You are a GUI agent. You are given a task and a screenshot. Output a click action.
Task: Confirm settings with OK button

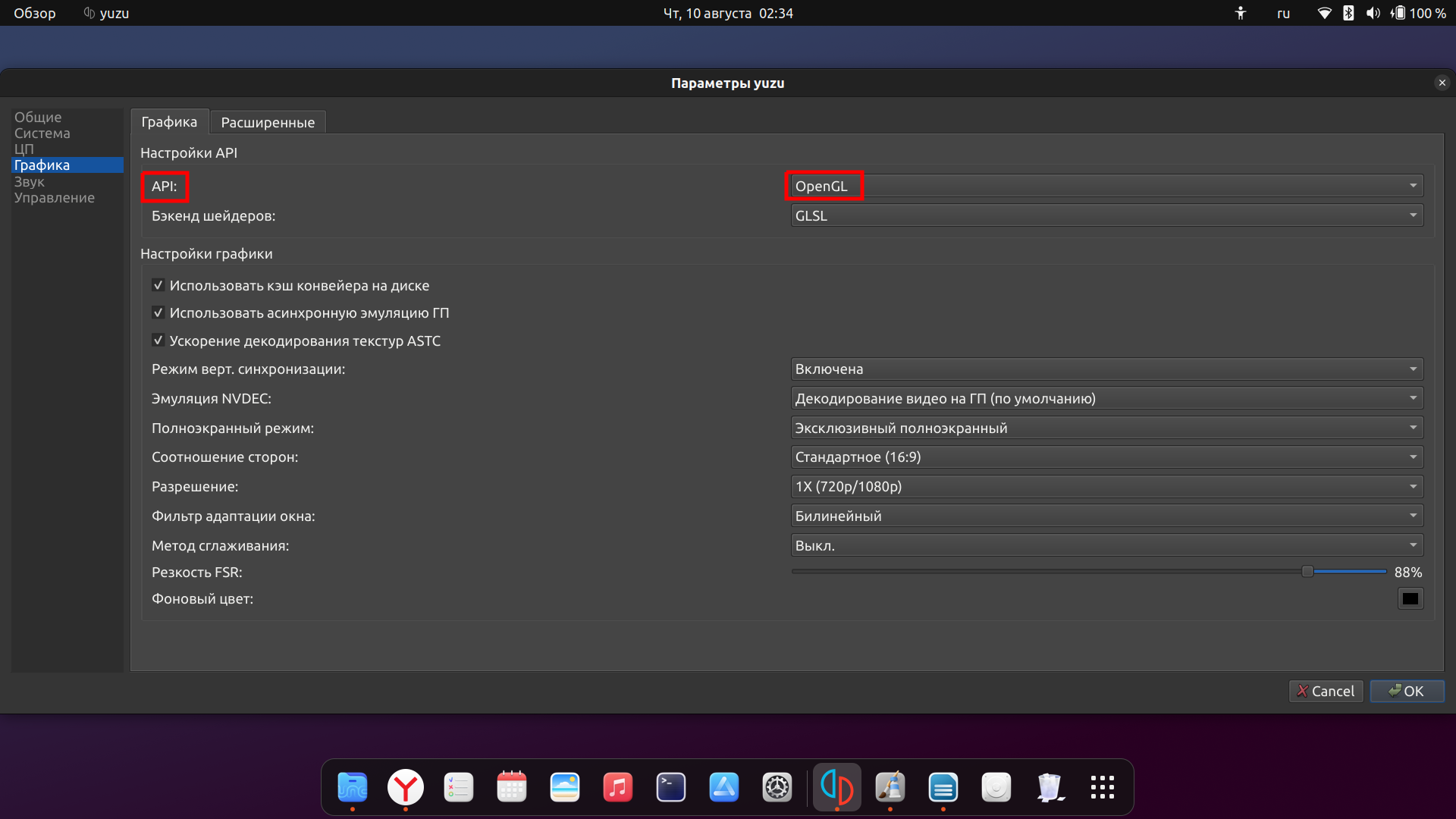1407,691
